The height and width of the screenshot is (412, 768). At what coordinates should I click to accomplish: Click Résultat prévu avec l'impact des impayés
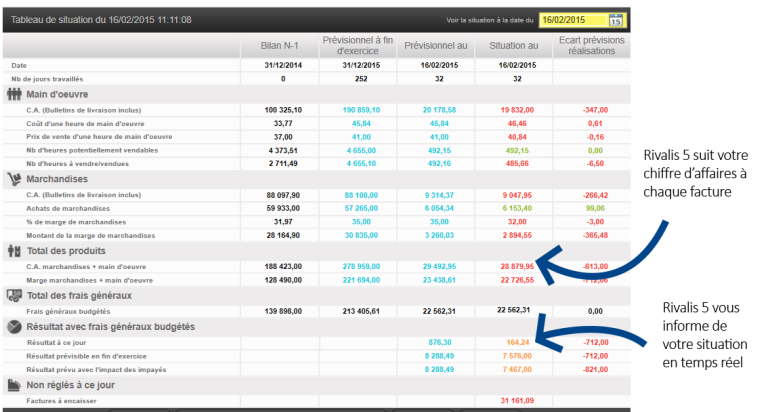96,369
